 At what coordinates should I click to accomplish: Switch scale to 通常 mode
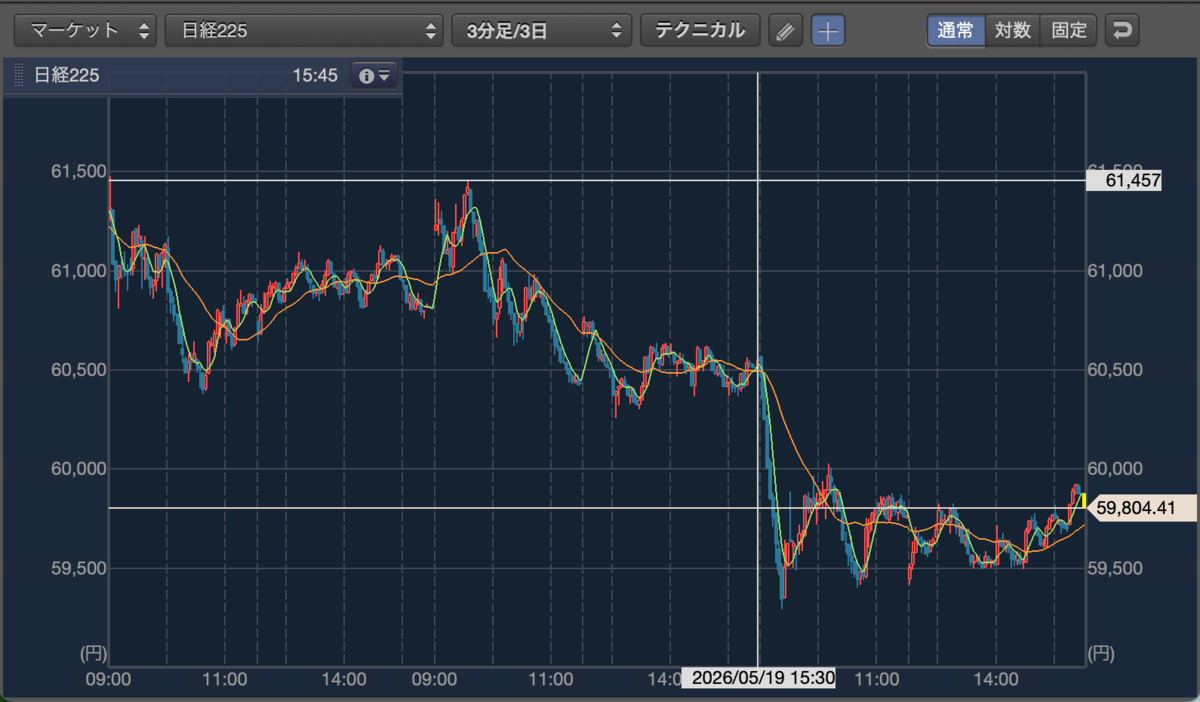coord(955,30)
